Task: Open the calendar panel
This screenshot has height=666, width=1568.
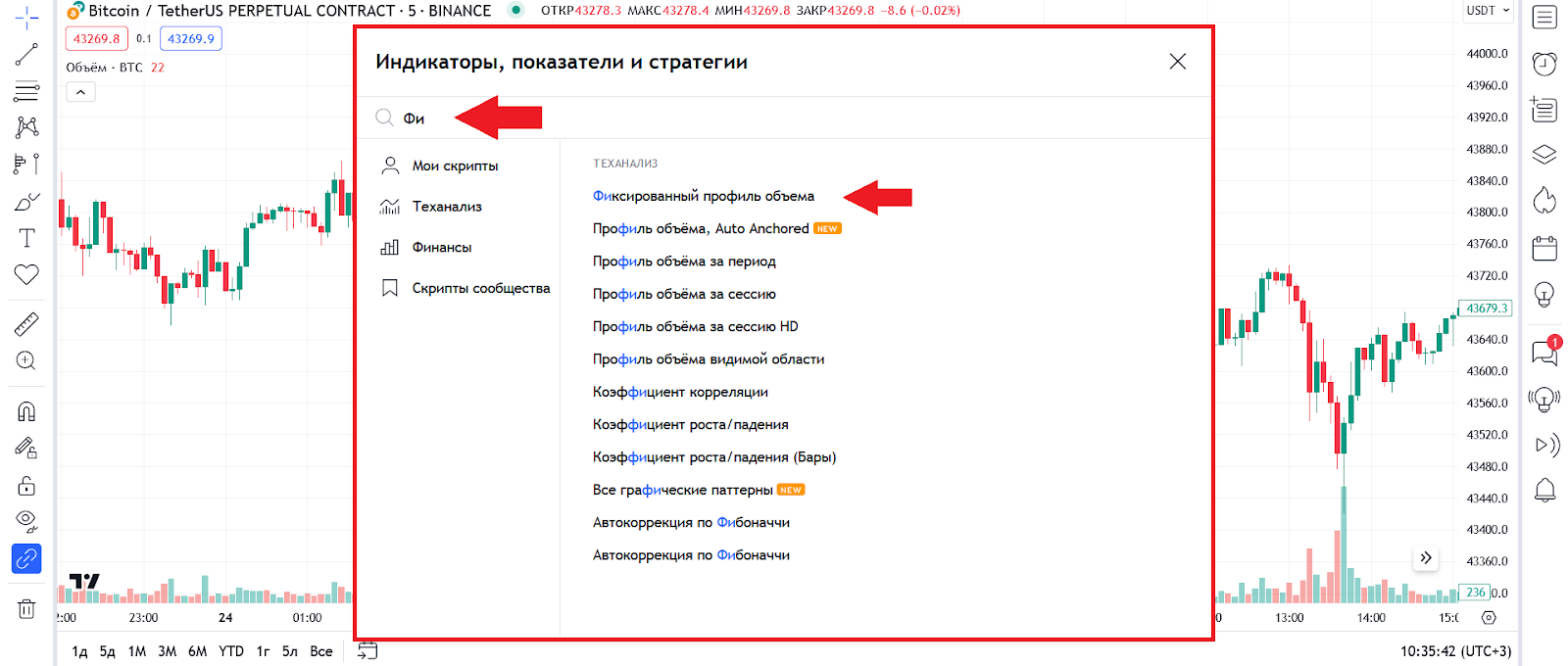Action: (x=1544, y=248)
